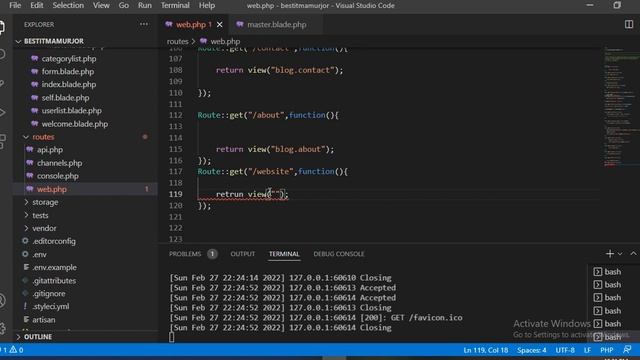
Task: Open categorylist.php in the explorer
Action: coord(69,59)
